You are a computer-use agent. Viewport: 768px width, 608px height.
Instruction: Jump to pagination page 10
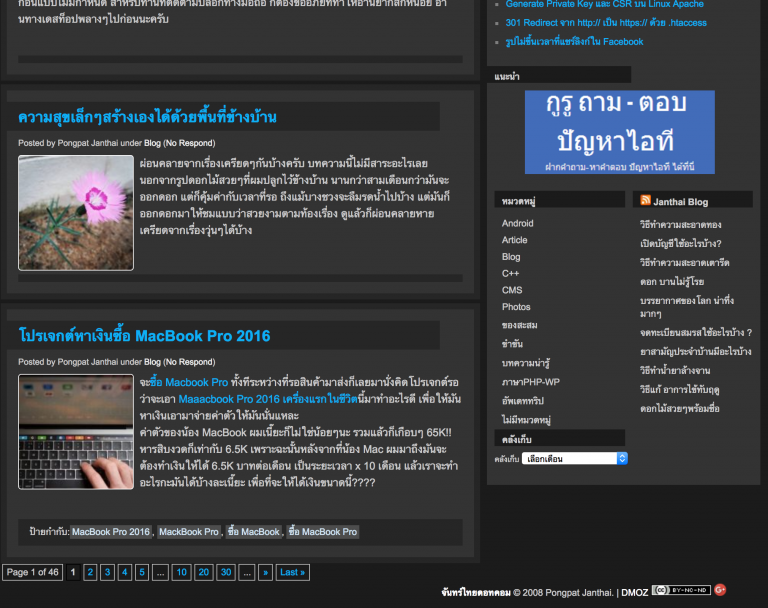pos(181,572)
